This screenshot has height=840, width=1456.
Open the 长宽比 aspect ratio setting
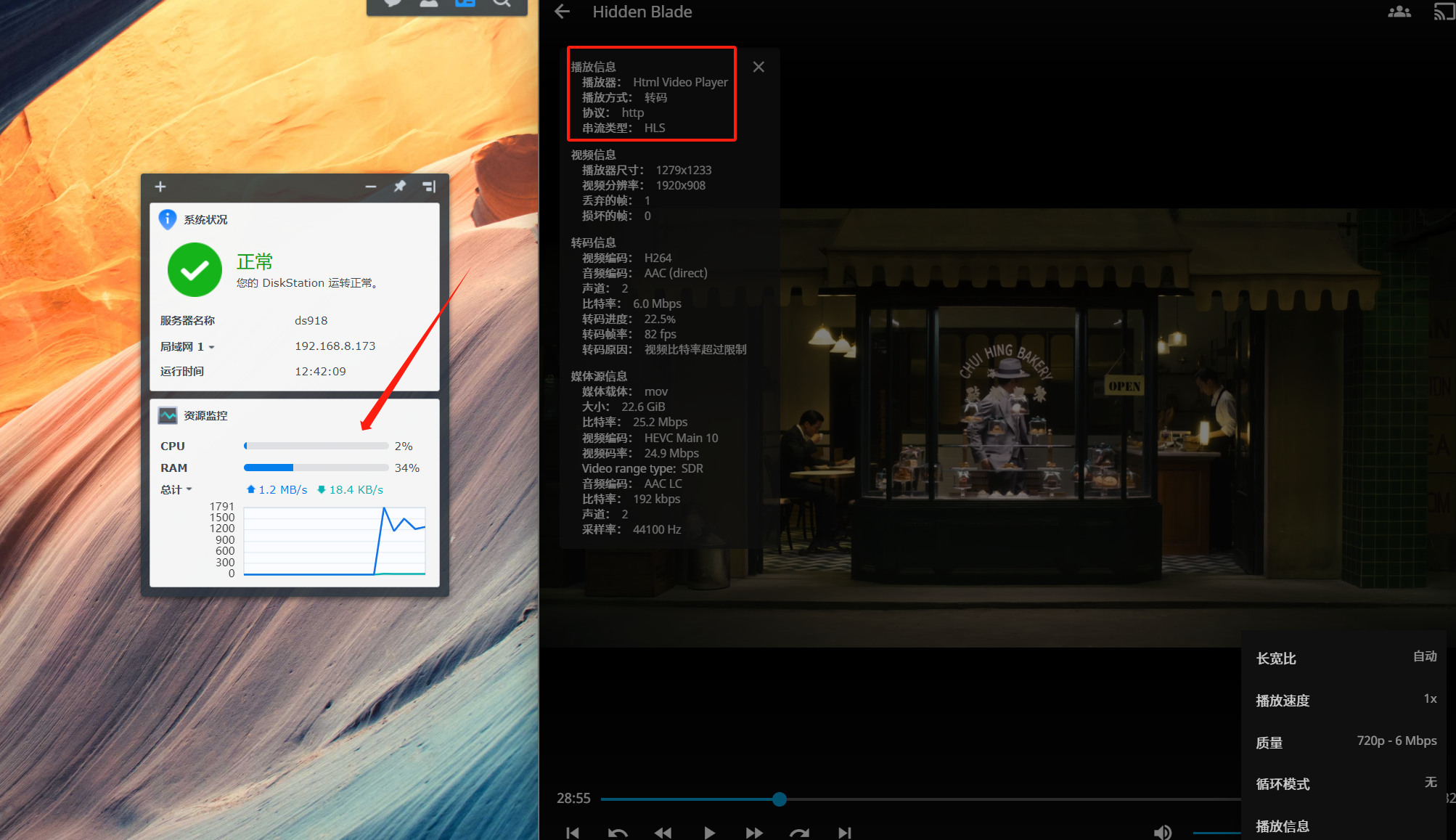(x=1346, y=658)
